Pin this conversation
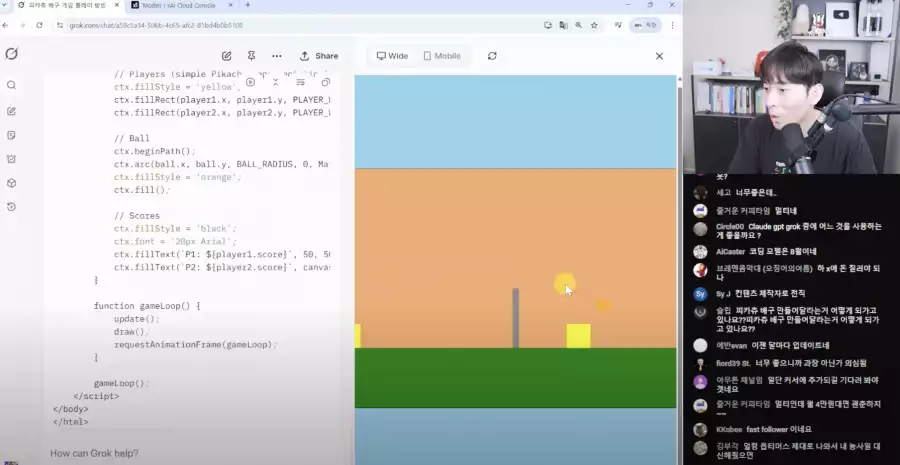The image size is (900, 465). coord(251,56)
